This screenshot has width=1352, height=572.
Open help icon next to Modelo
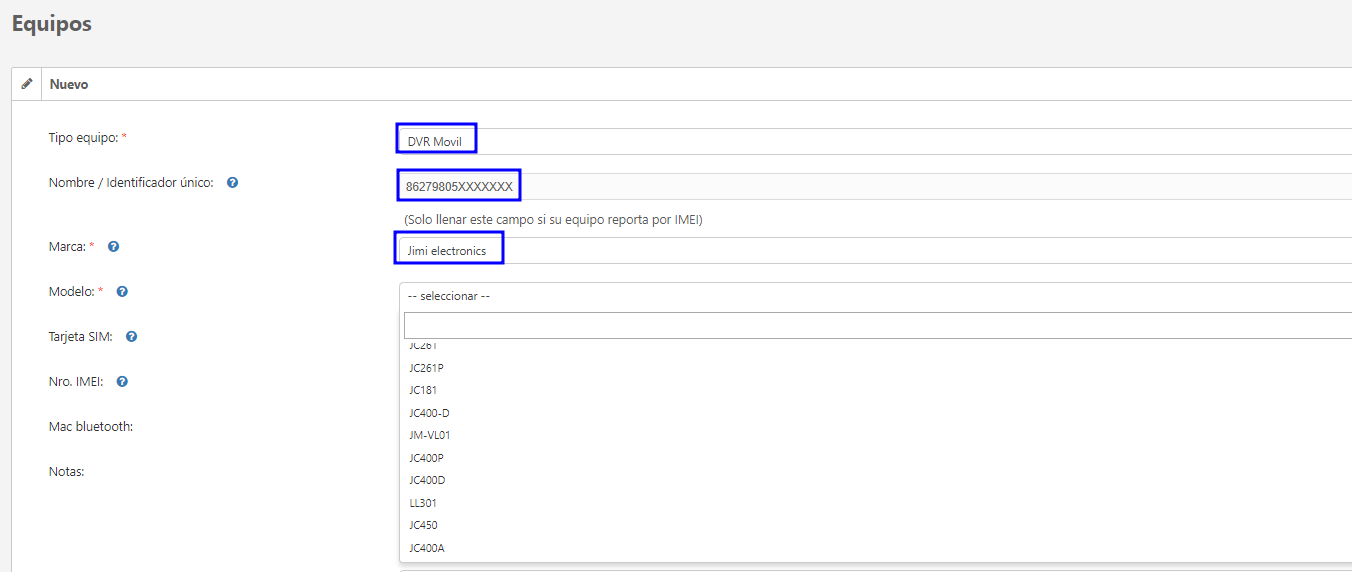coord(122,292)
